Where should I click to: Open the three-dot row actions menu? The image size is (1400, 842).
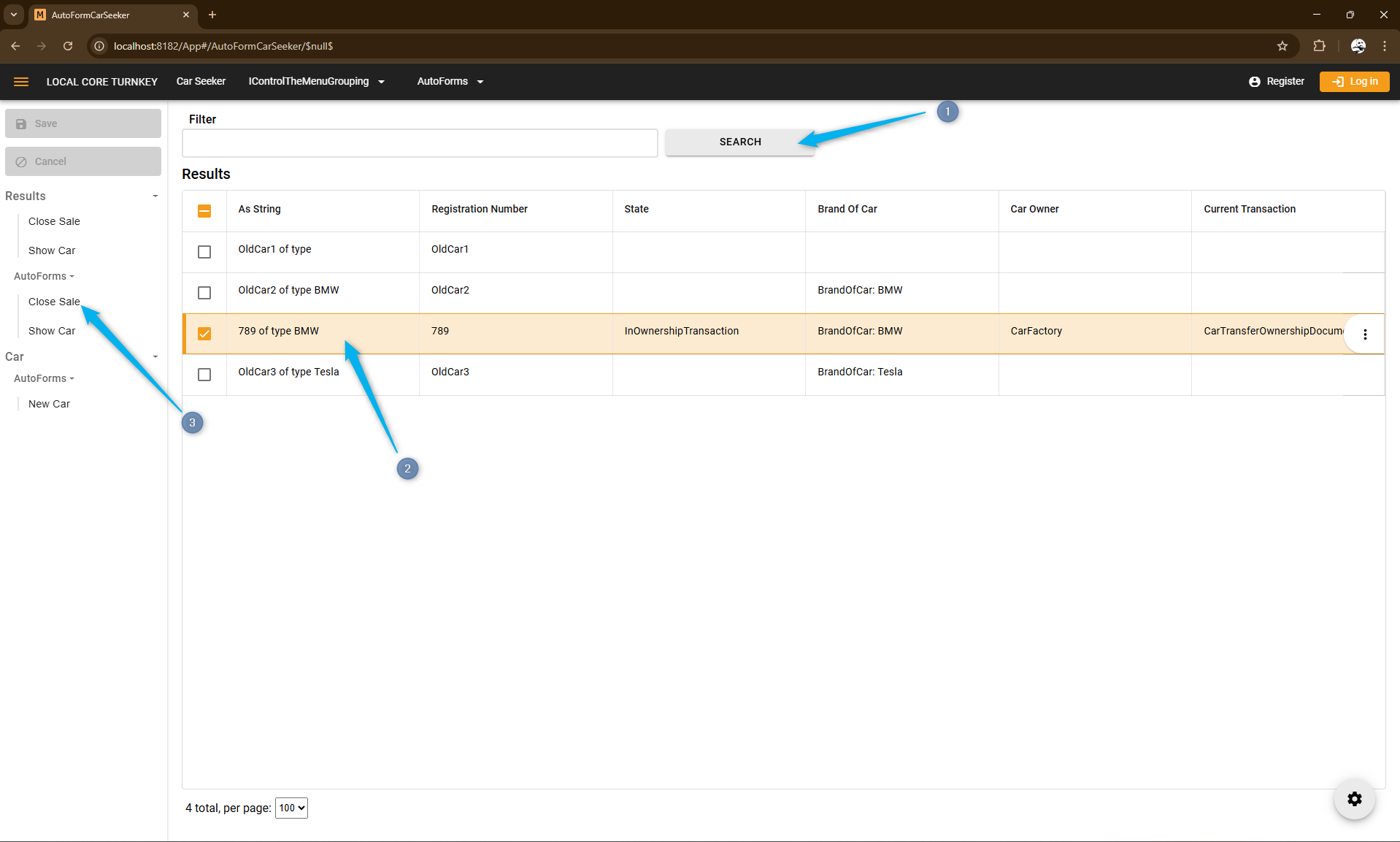(x=1364, y=334)
